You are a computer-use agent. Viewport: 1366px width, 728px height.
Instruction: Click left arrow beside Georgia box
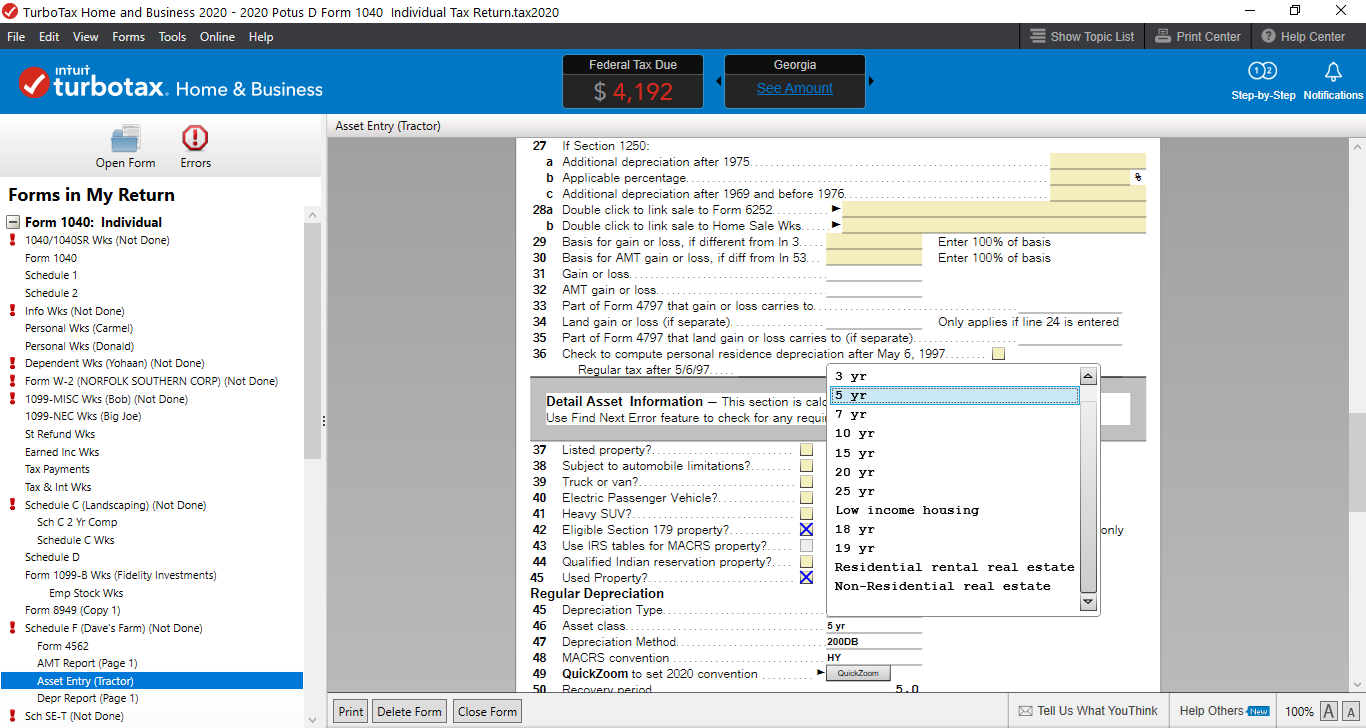(x=718, y=81)
